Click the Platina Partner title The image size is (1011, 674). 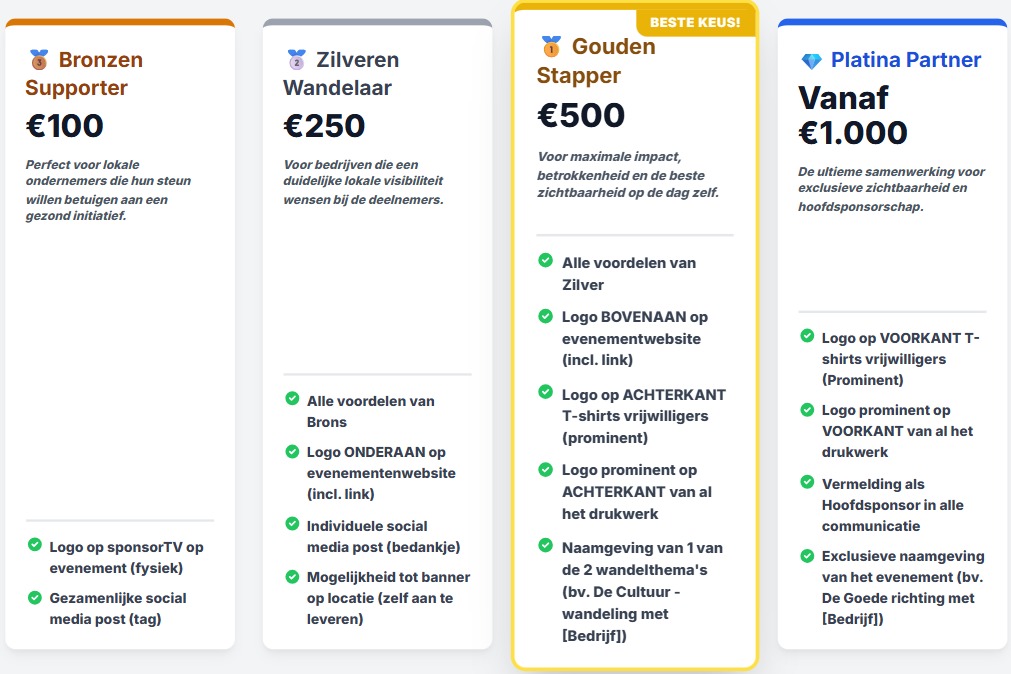(x=906, y=60)
